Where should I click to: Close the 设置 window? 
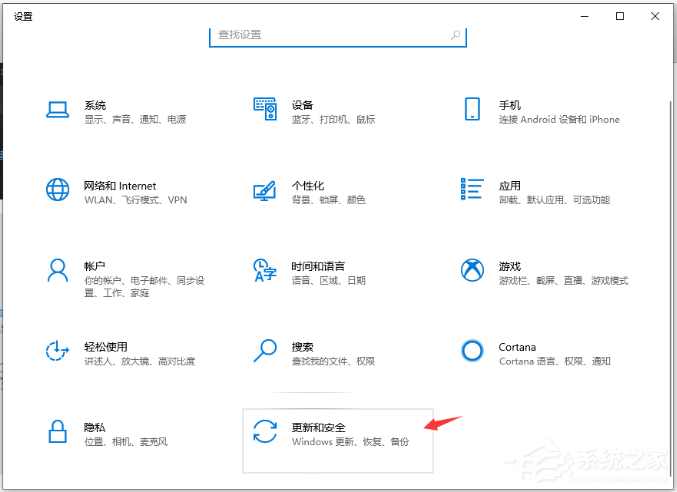click(x=655, y=16)
